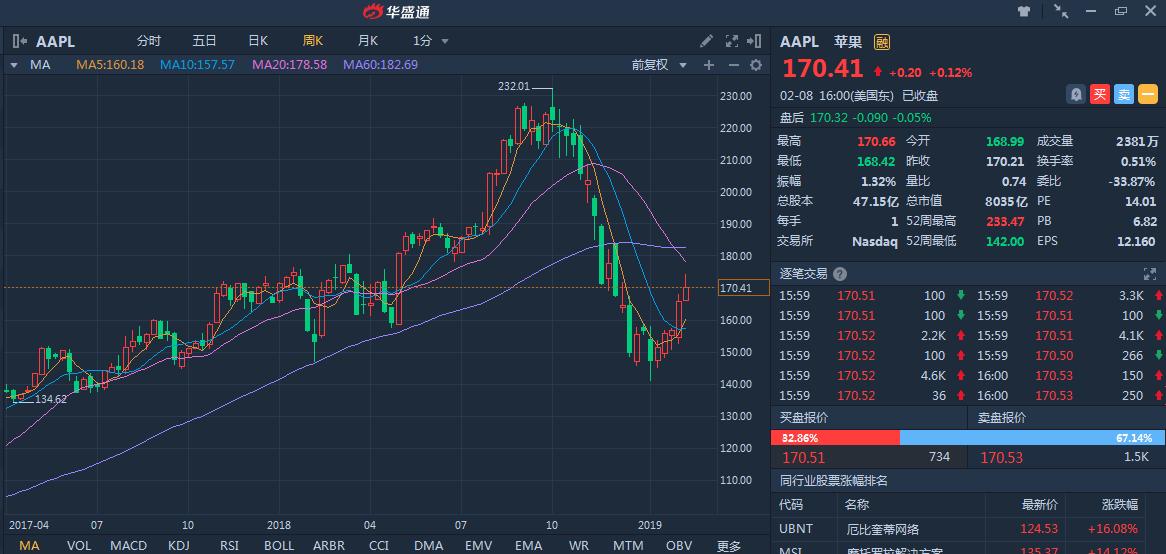Open help for 逐笔交易
This screenshot has height=554, width=1166.
(x=839, y=274)
